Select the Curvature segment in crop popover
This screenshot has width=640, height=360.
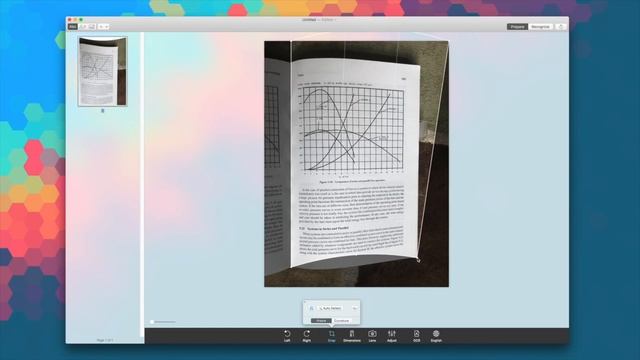point(341,321)
